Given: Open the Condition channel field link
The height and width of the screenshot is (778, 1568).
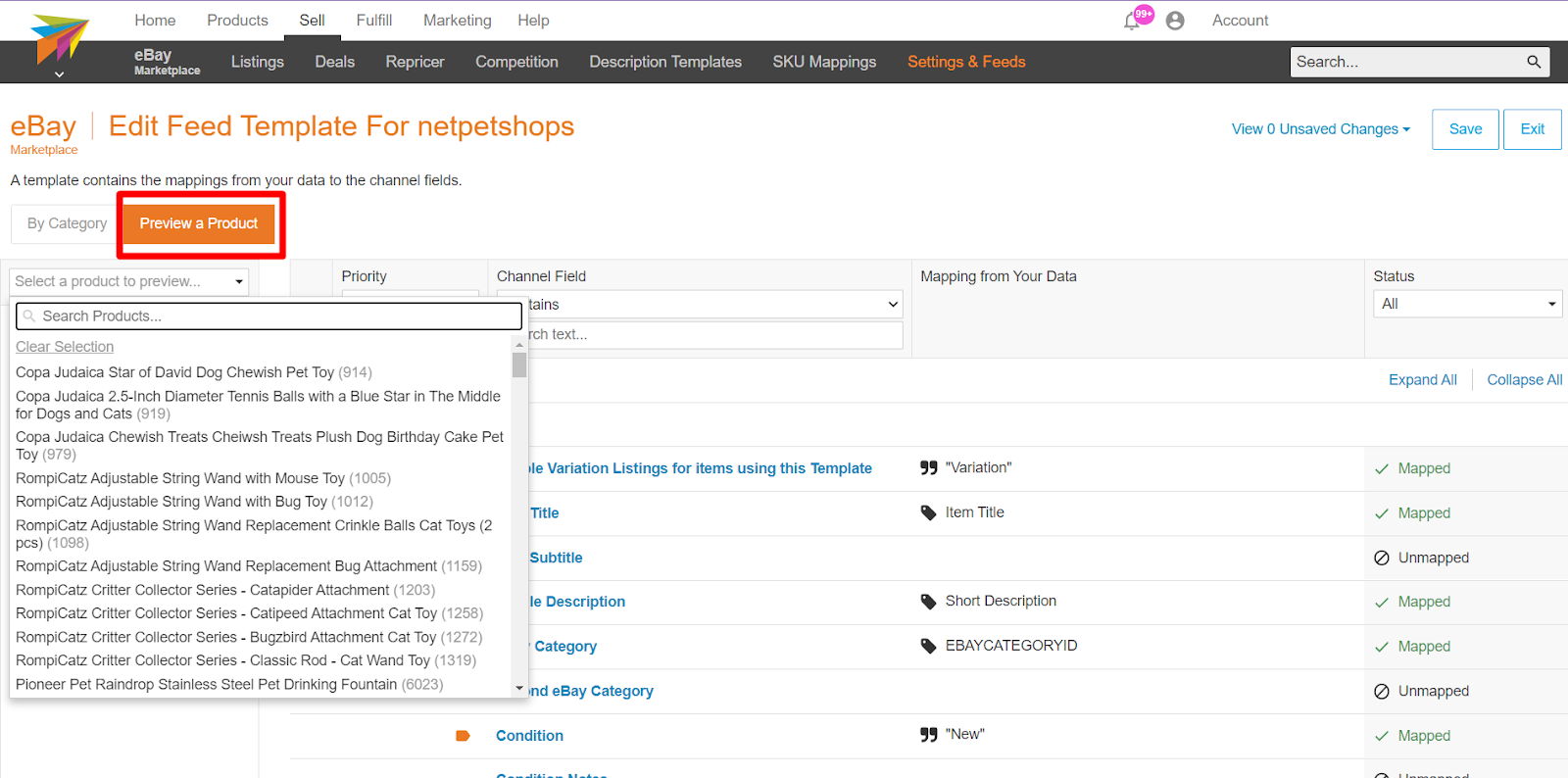Looking at the screenshot, I should click(529, 736).
